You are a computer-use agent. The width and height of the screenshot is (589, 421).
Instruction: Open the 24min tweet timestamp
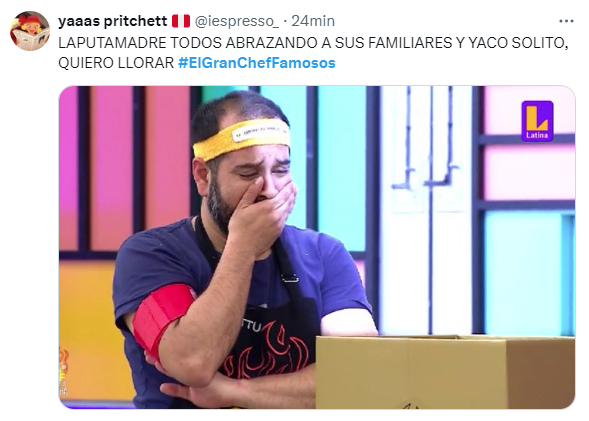(x=313, y=21)
